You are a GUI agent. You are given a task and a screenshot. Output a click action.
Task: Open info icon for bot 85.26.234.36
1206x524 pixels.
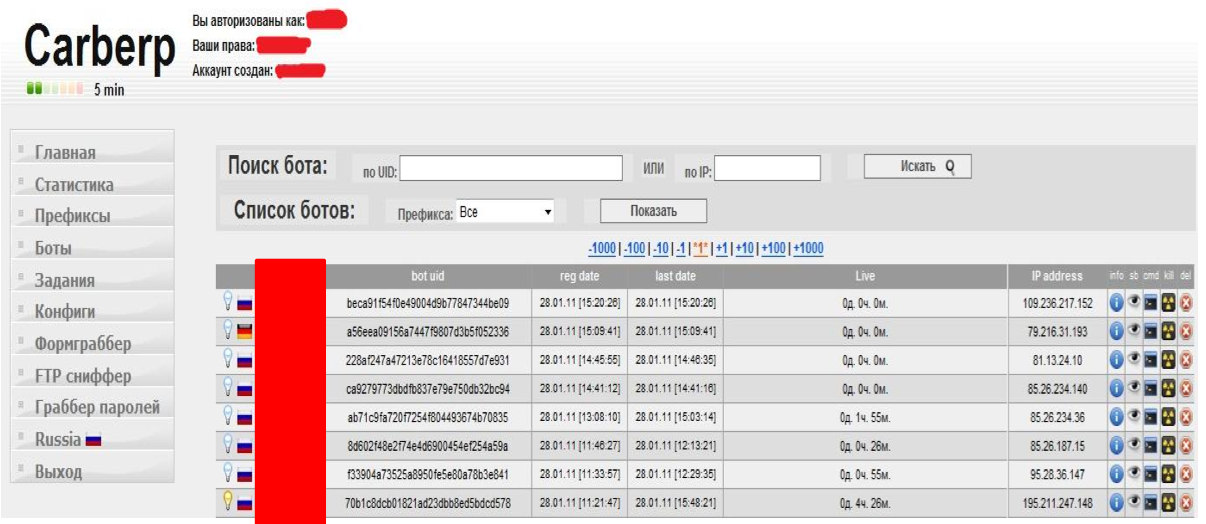(1117, 416)
